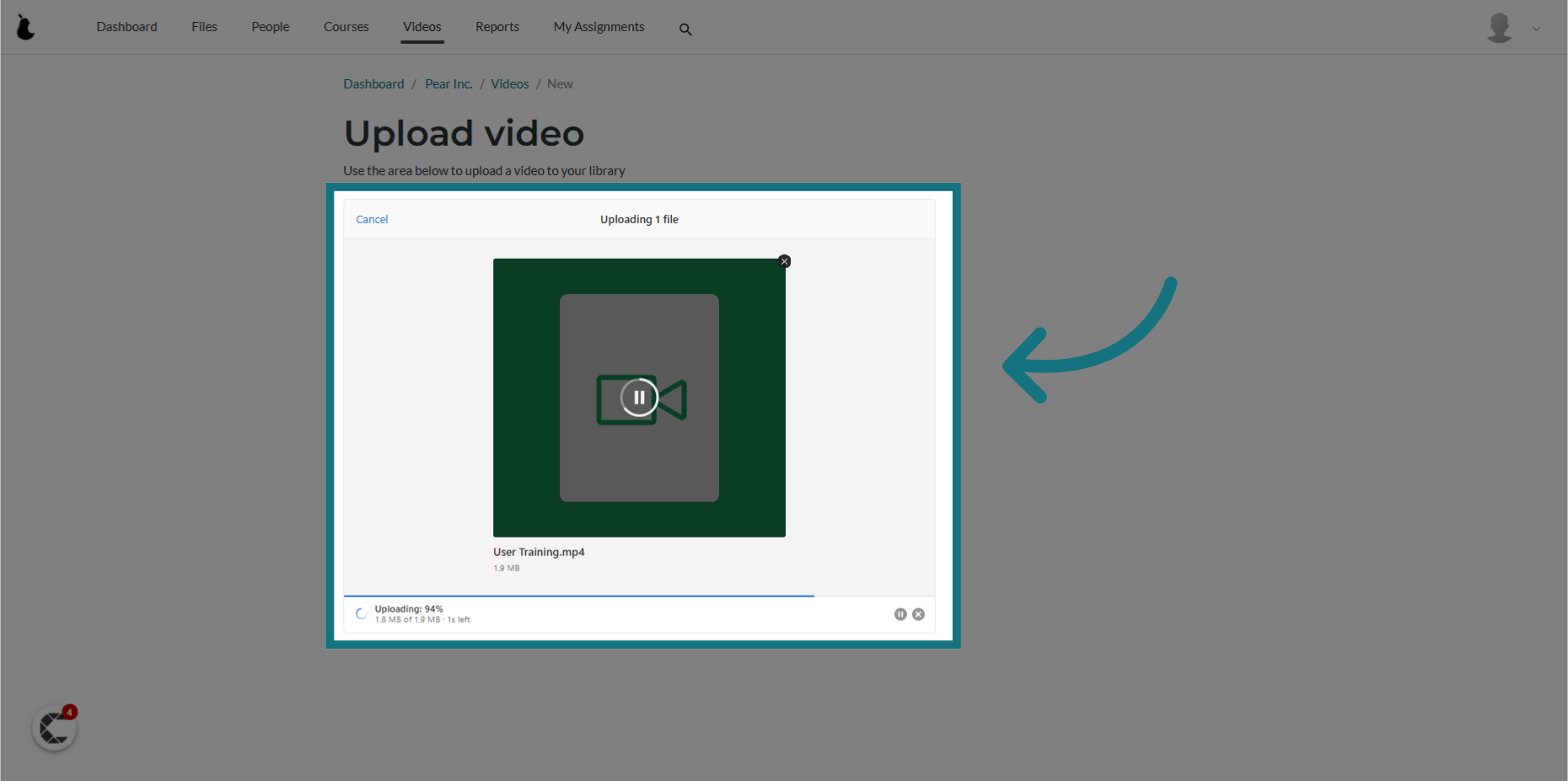Pause the upload in the status bar
The width and height of the screenshot is (1568, 781).
(900, 614)
